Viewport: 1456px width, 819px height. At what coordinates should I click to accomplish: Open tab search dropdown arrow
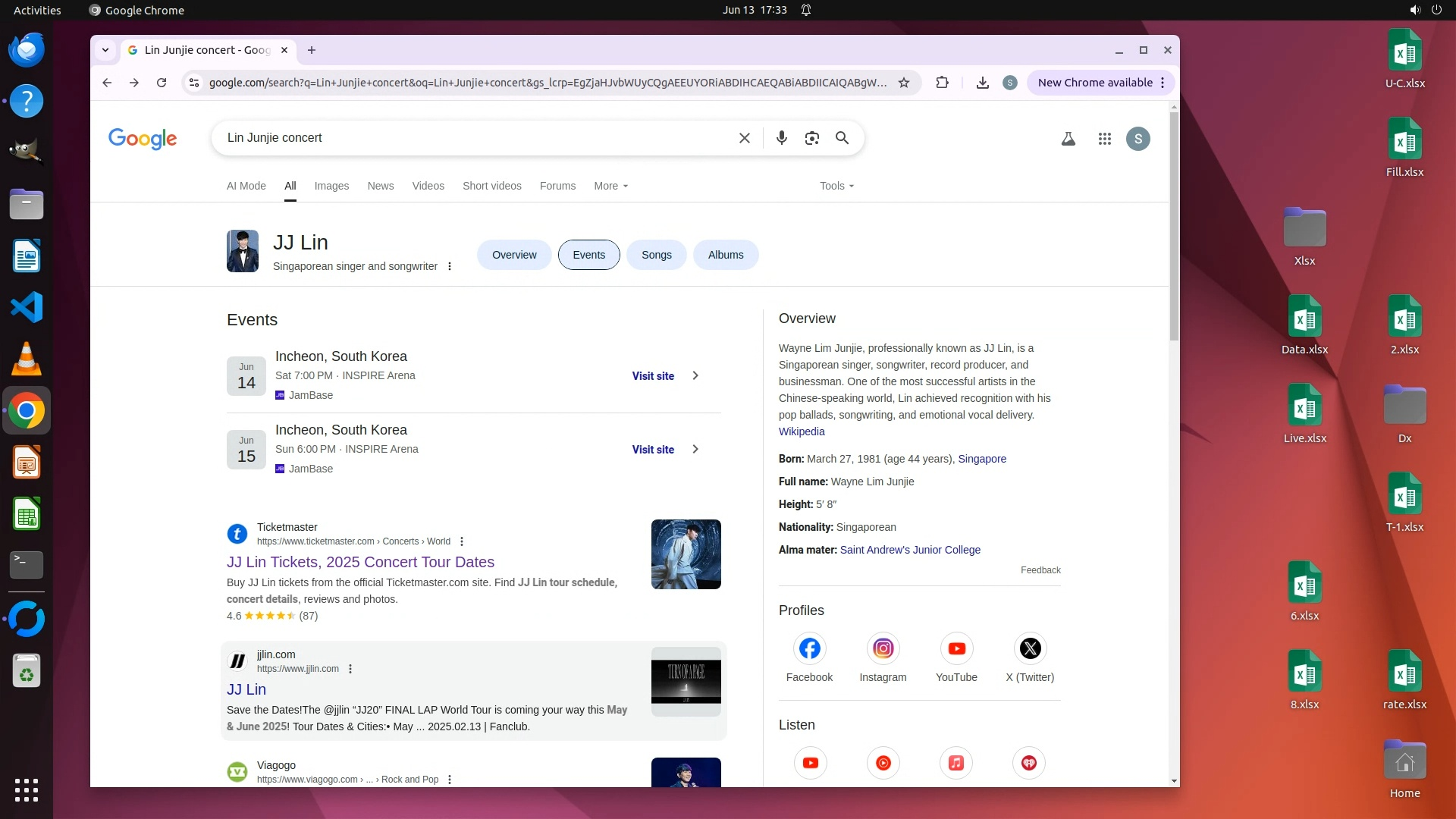105,50
